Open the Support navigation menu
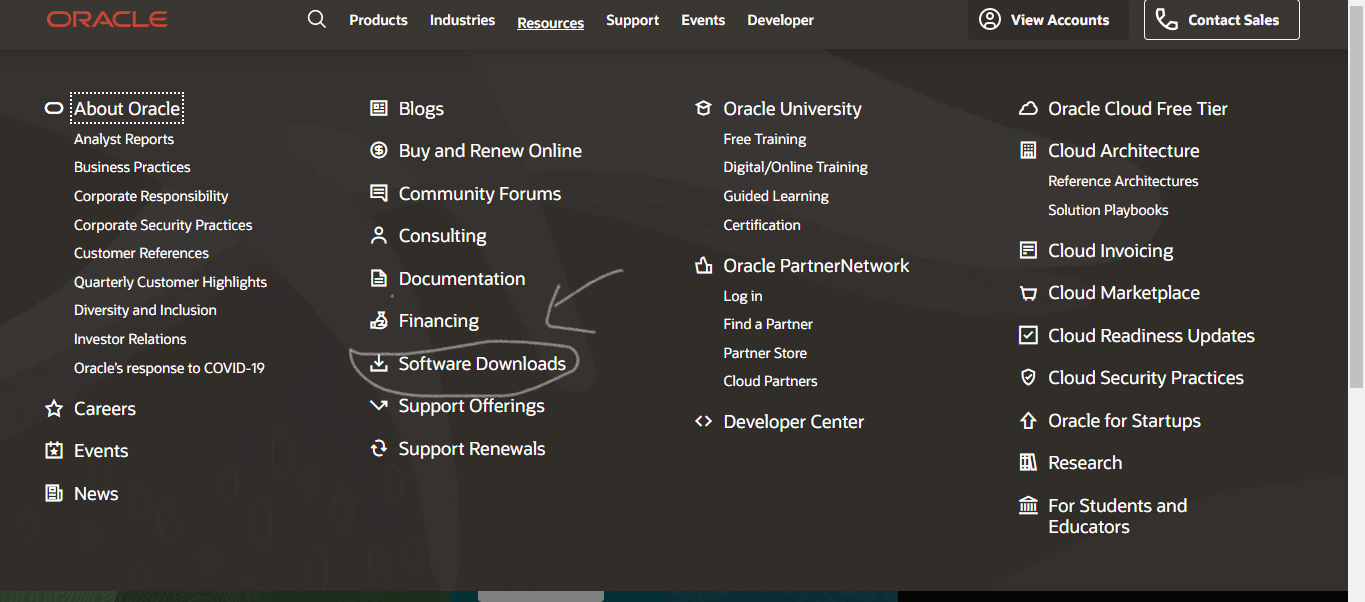This screenshot has width=1365, height=602. [632, 20]
